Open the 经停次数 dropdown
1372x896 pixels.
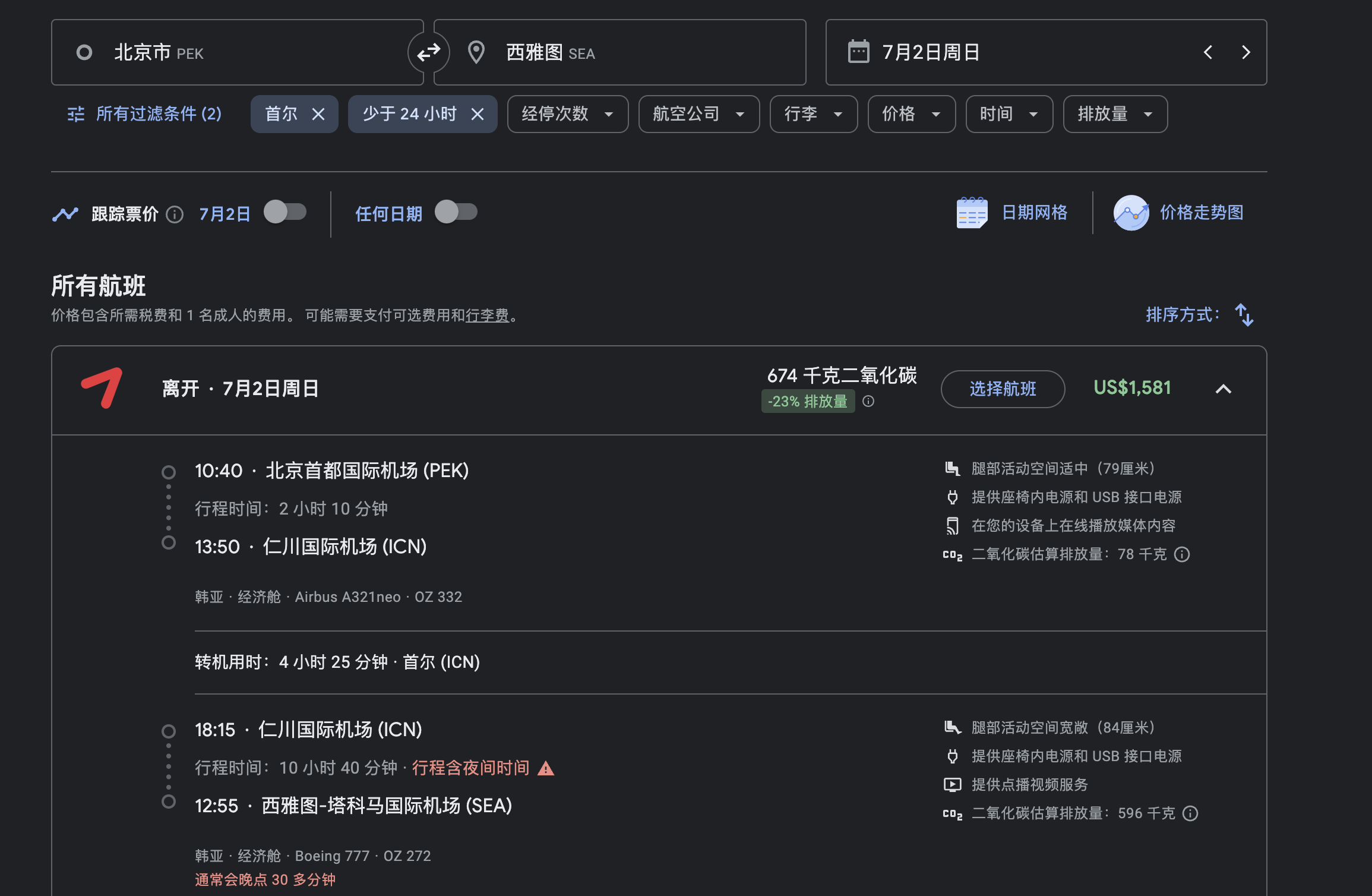pos(567,114)
